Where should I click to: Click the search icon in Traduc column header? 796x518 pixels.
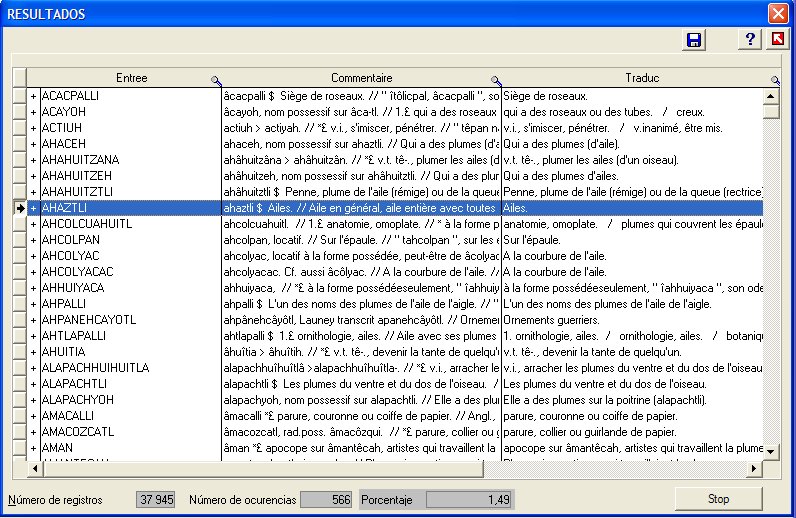coord(774,80)
